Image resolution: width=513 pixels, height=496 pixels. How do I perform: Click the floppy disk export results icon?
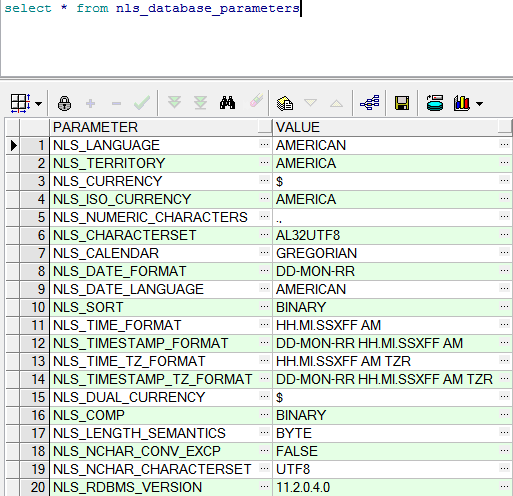pyautogui.click(x=402, y=103)
